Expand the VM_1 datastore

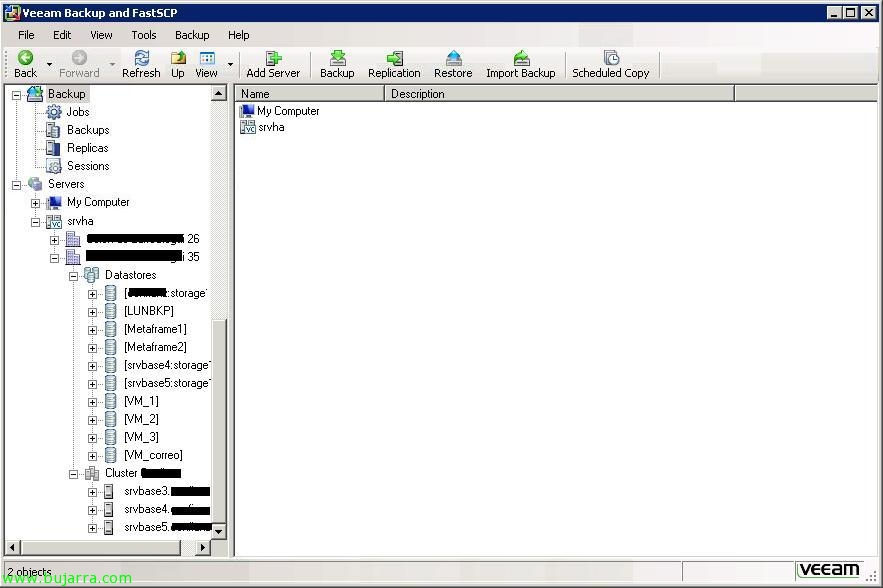coord(92,402)
